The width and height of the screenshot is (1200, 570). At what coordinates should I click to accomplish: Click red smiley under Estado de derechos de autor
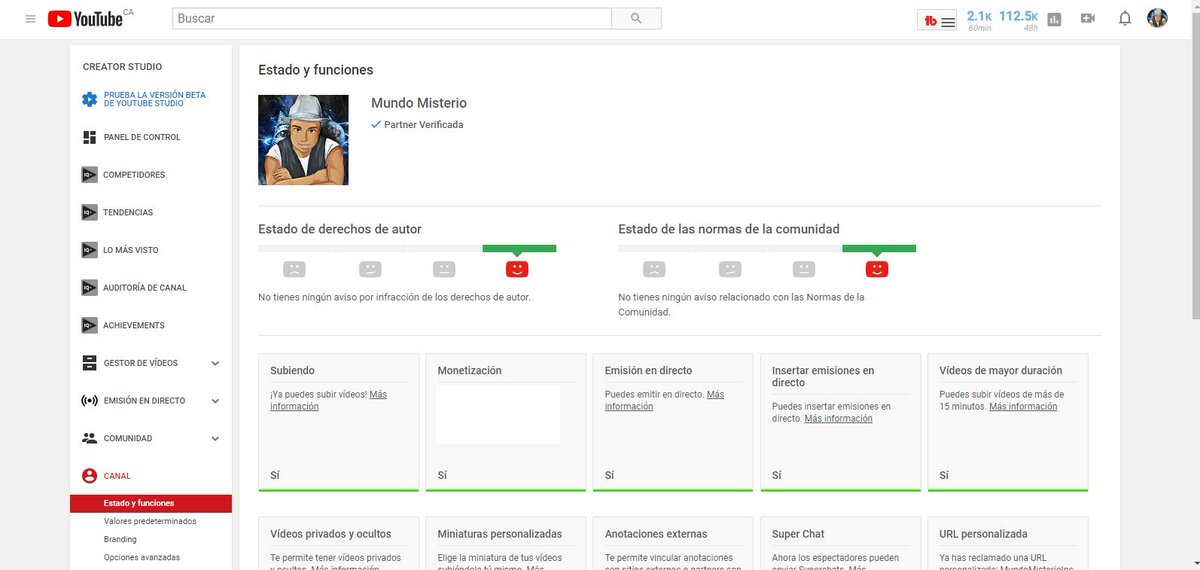(517, 269)
